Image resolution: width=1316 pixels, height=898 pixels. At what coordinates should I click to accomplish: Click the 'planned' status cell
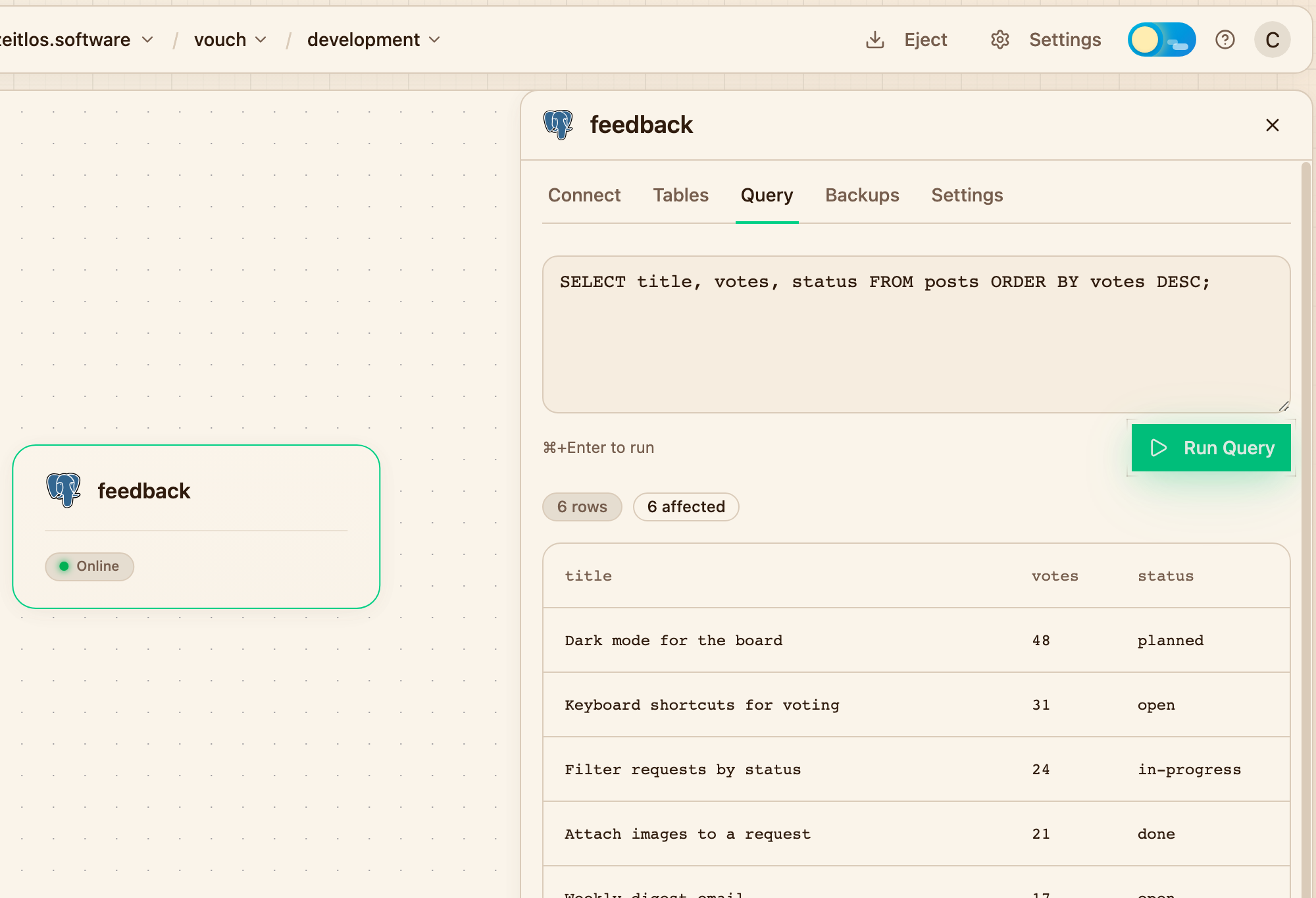pyautogui.click(x=1171, y=641)
